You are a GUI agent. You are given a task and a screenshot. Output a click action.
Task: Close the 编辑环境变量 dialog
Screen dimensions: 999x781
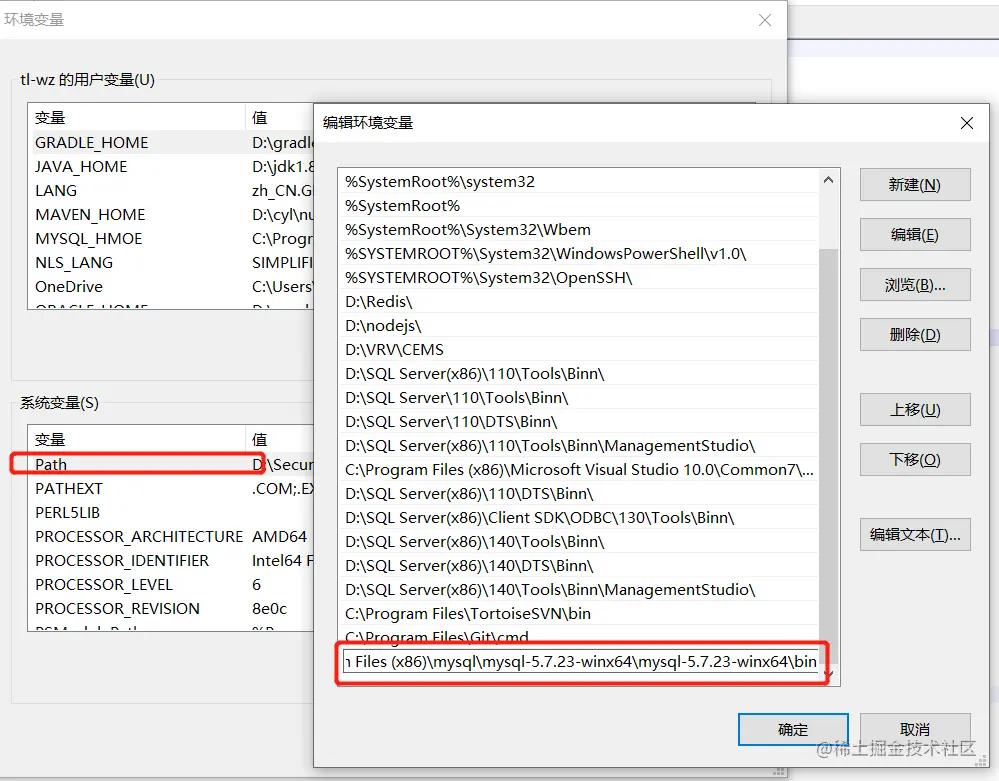(x=967, y=123)
